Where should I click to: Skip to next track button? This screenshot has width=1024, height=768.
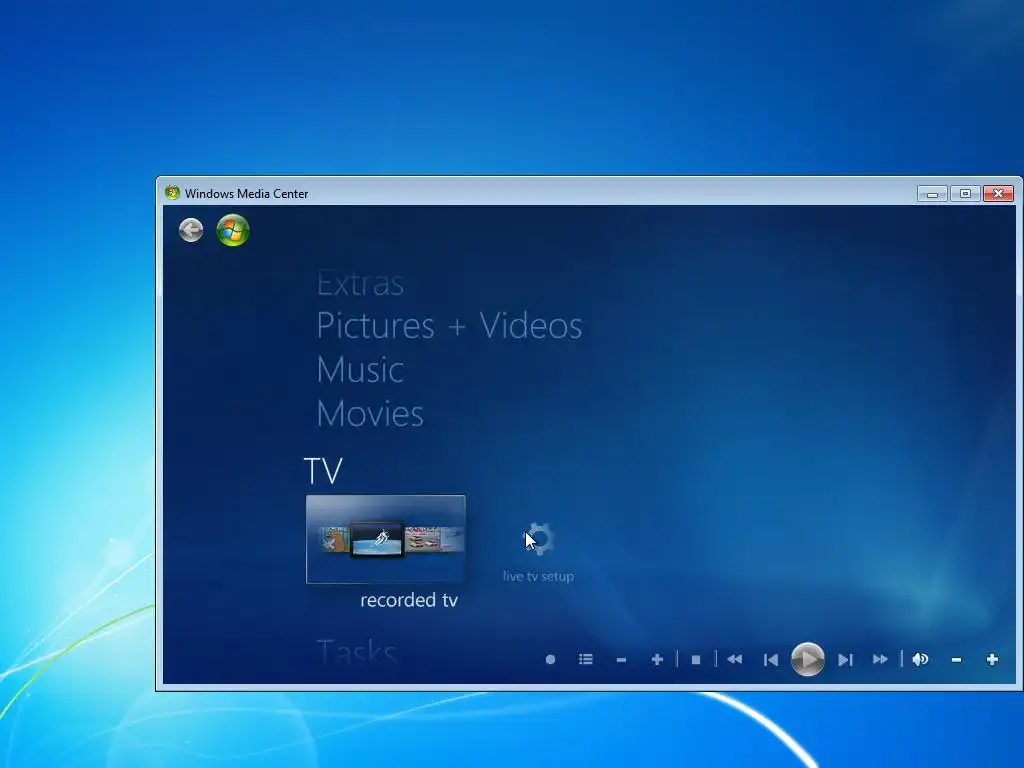click(x=845, y=660)
